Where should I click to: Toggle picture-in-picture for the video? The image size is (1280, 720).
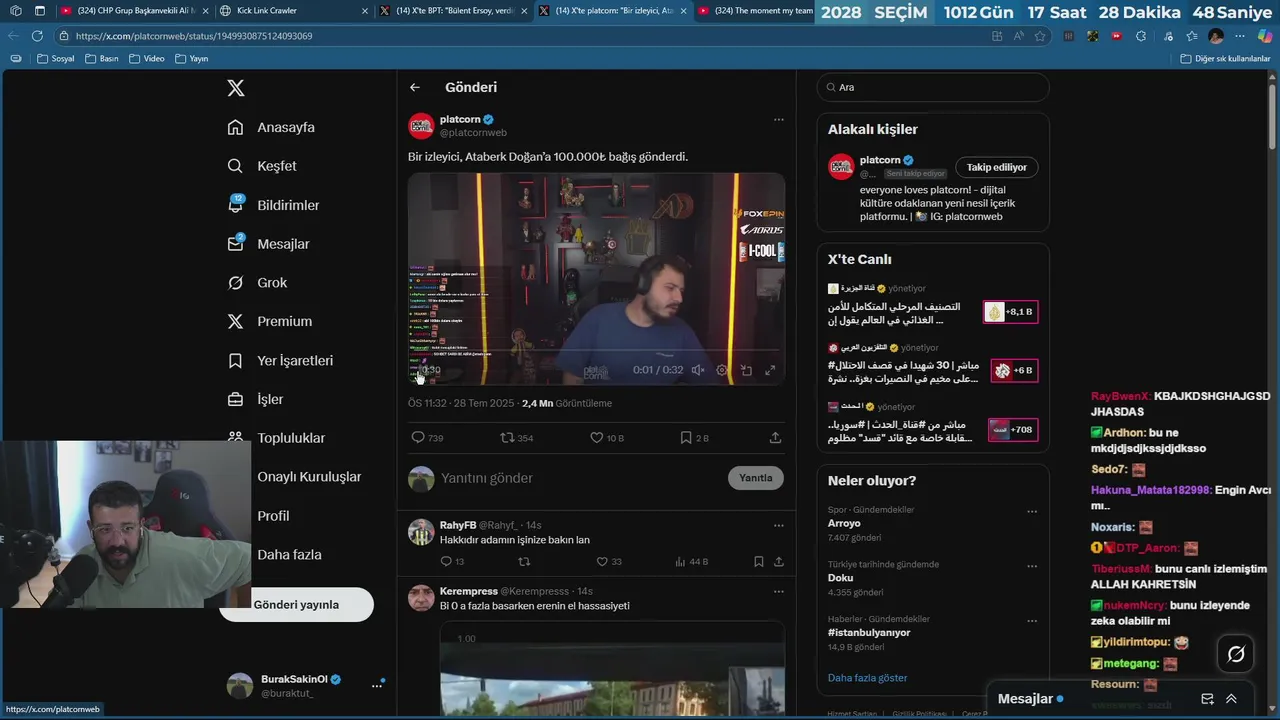click(746, 370)
